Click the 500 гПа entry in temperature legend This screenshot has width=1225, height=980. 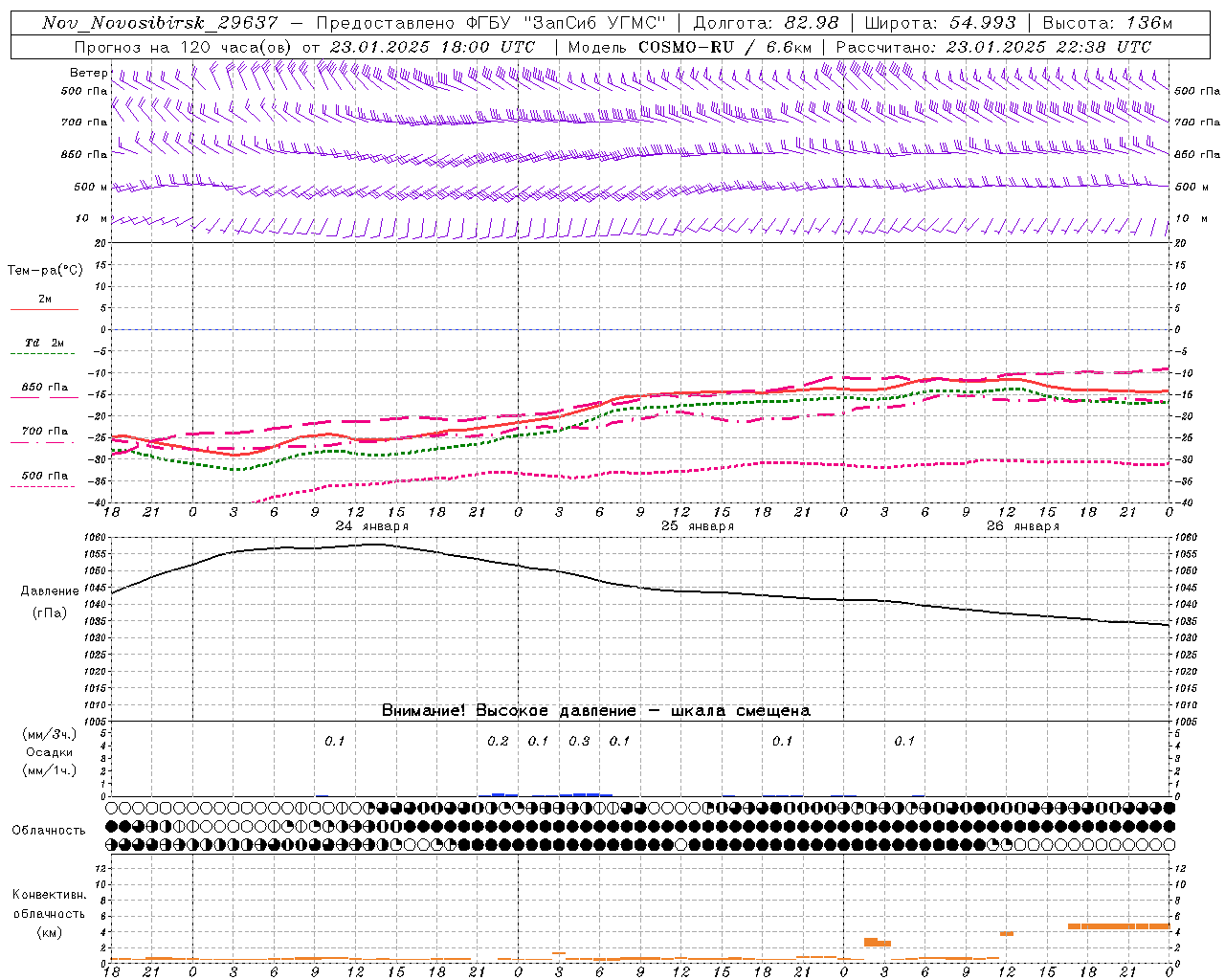[x=45, y=476]
